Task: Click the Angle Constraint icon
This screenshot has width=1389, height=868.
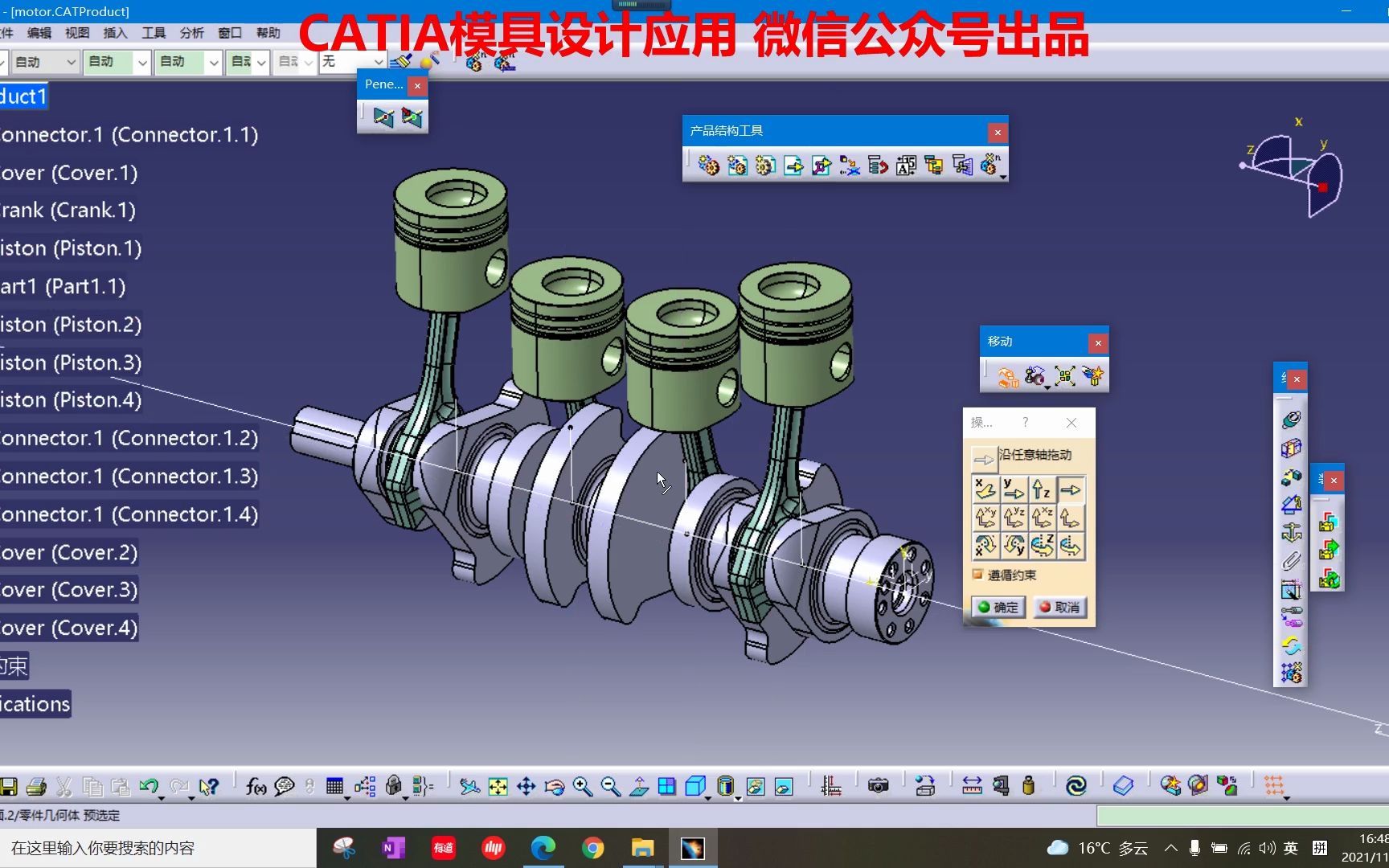Action: (x=1291, y=505)
